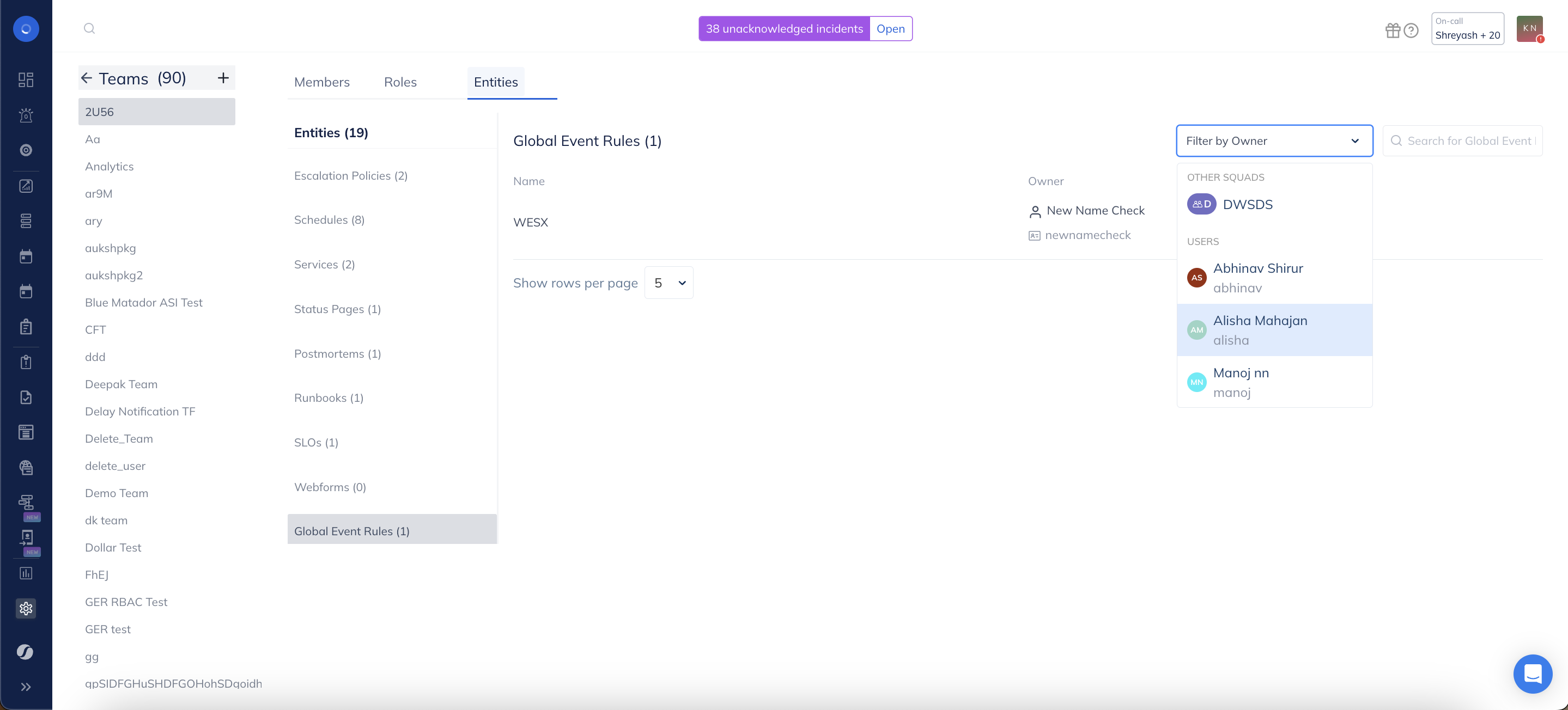Expand the Filter by Owner dropdown

1274,140
